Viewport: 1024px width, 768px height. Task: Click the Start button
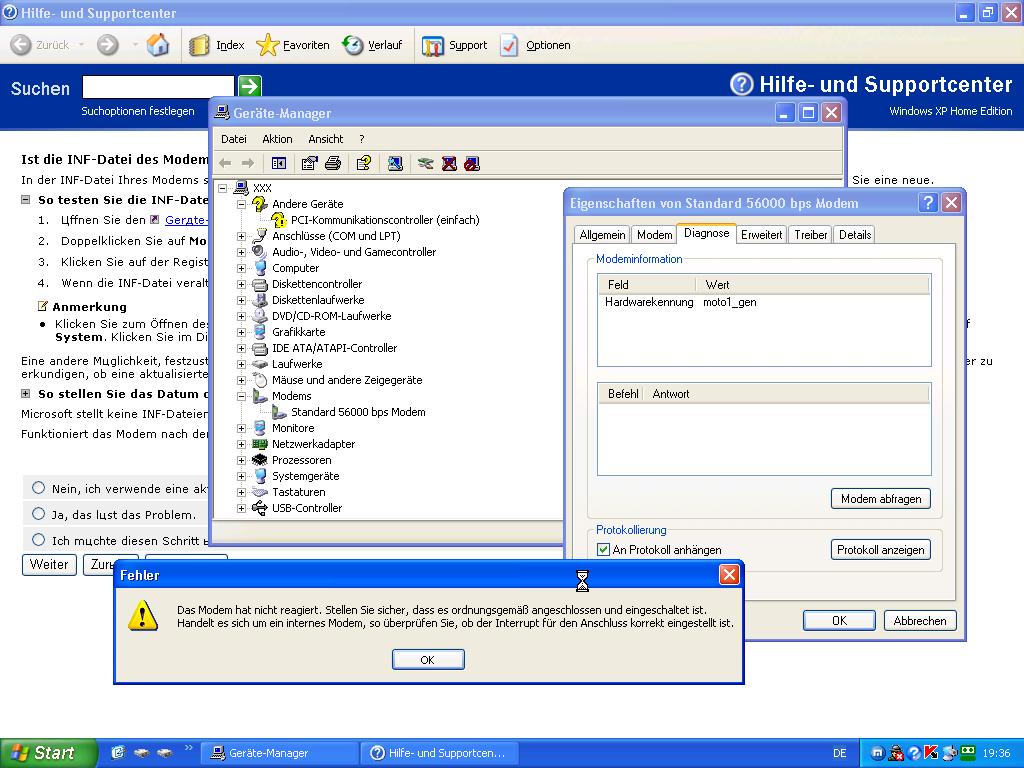point(47,753)
